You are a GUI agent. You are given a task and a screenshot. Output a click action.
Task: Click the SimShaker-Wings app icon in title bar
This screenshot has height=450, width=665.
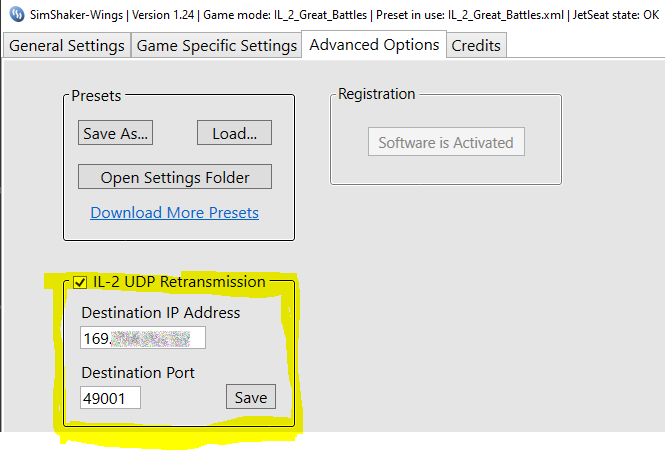[x=17, y=14]
